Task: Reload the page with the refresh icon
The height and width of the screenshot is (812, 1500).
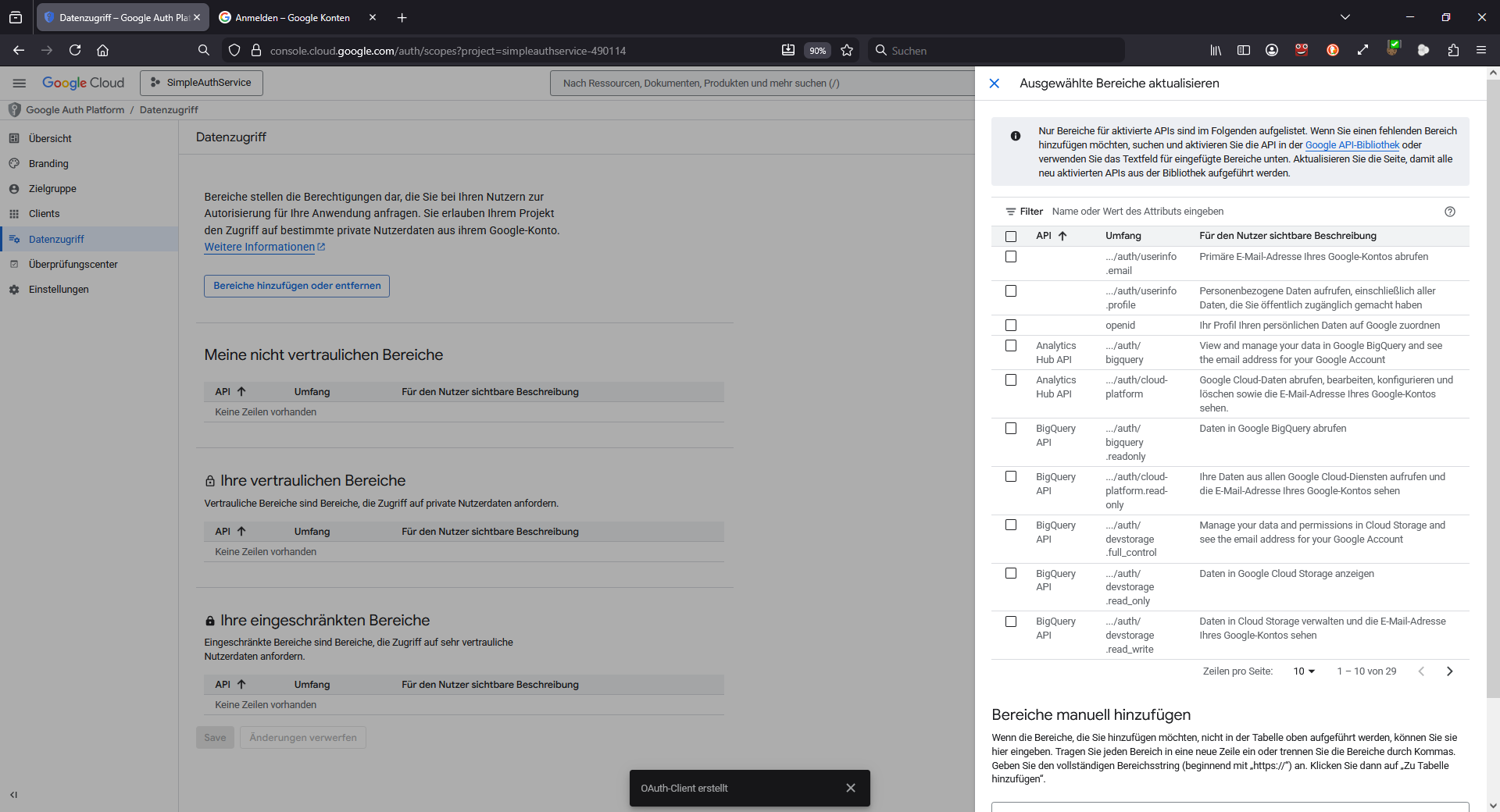Action: 75,50
